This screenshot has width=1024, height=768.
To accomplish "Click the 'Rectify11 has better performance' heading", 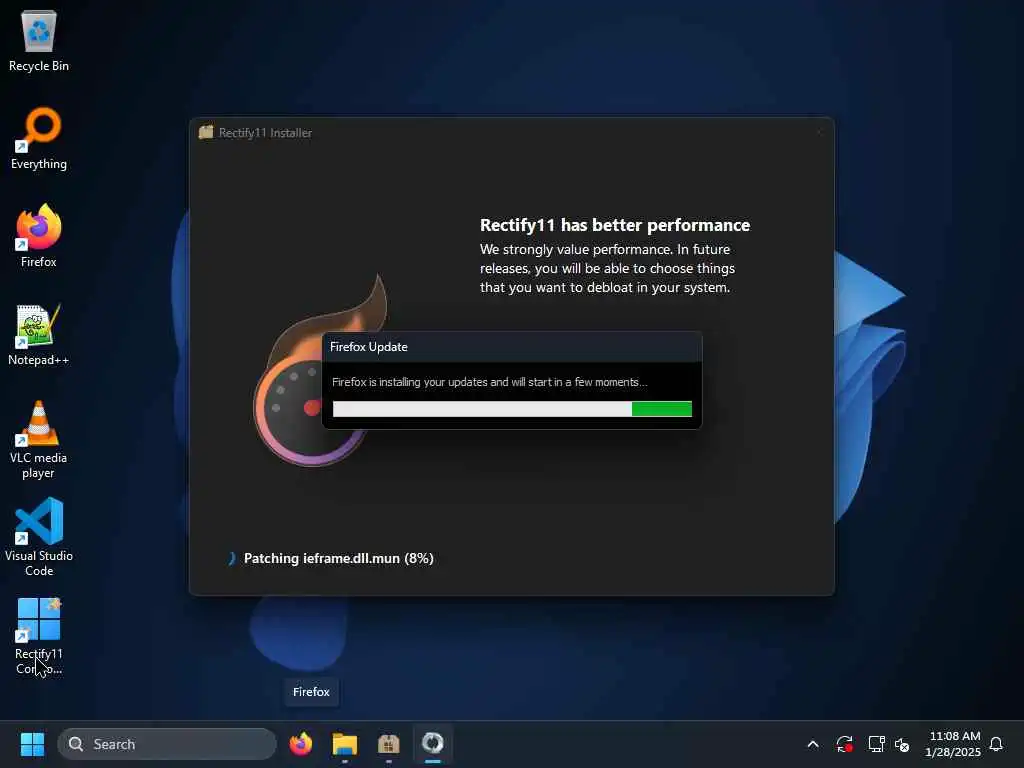I will click(x=615, y=225).
